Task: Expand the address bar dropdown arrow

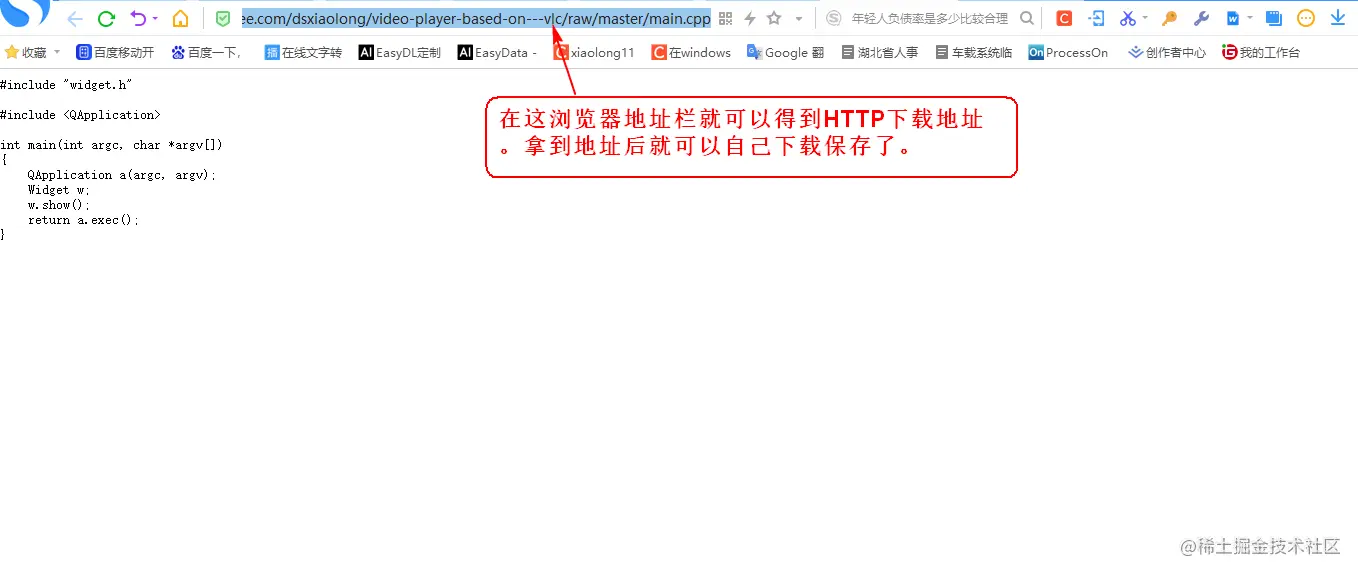Action: point(798,19)
